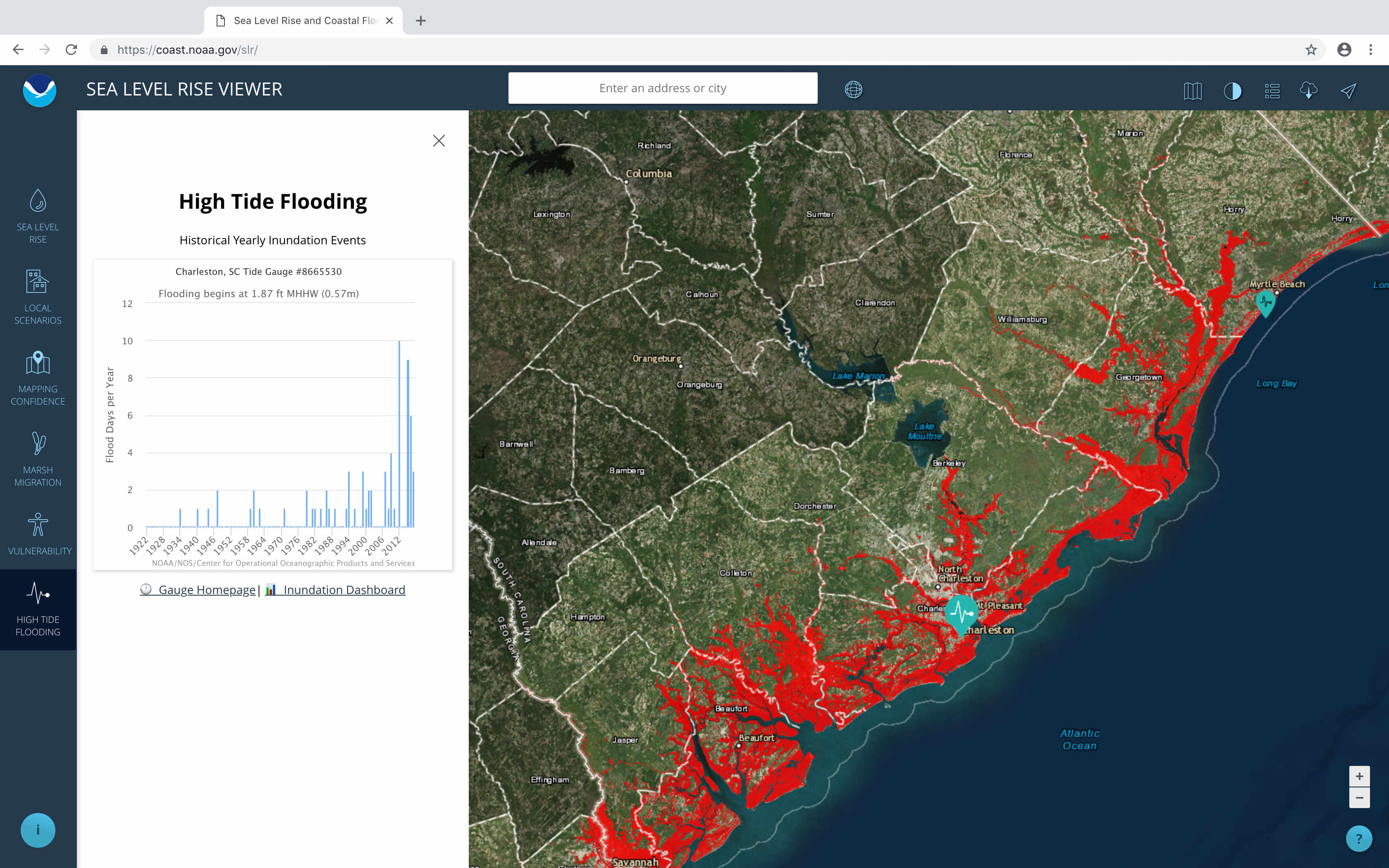Toggle the legend list icon

pyautogui.click(x=1272, y=90)
